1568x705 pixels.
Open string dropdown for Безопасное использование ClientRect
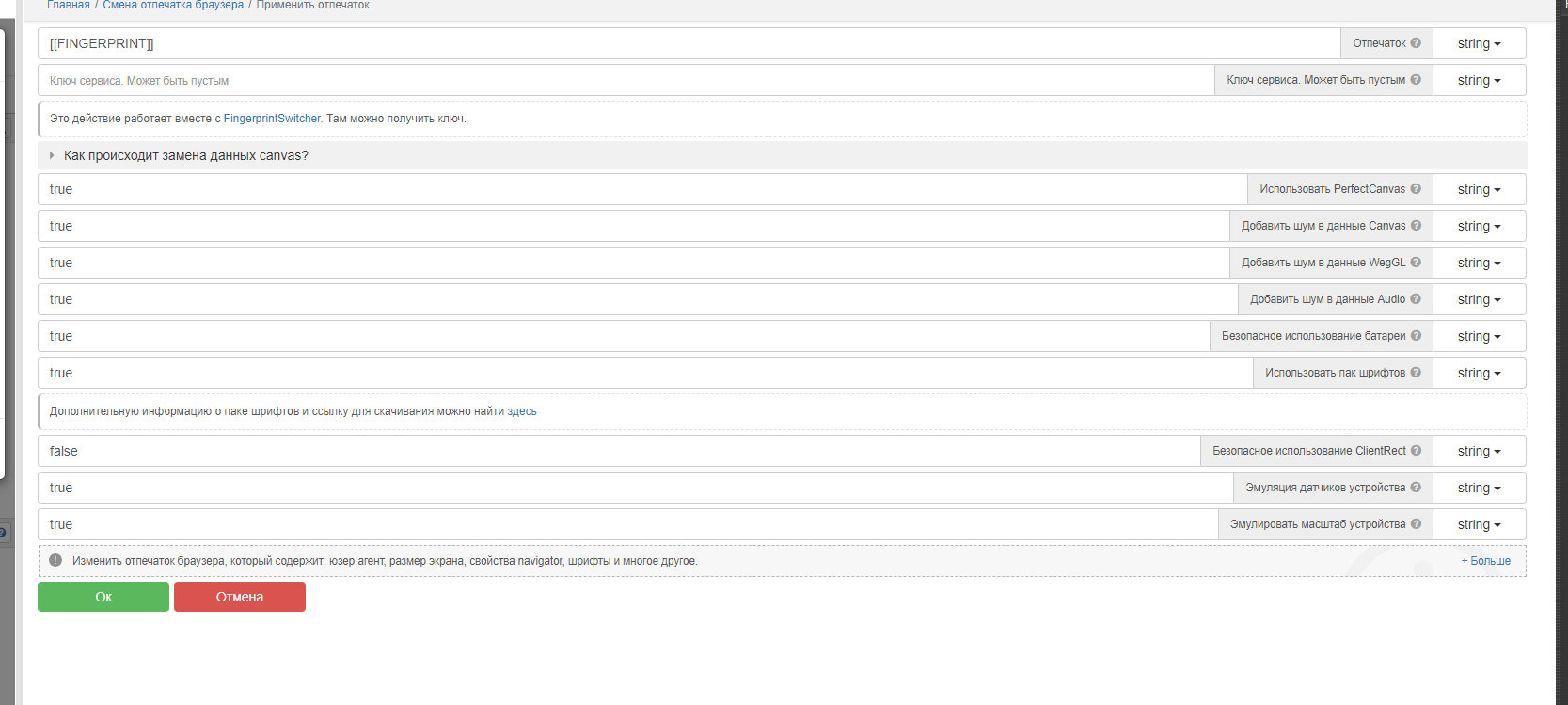[1479, 451]
